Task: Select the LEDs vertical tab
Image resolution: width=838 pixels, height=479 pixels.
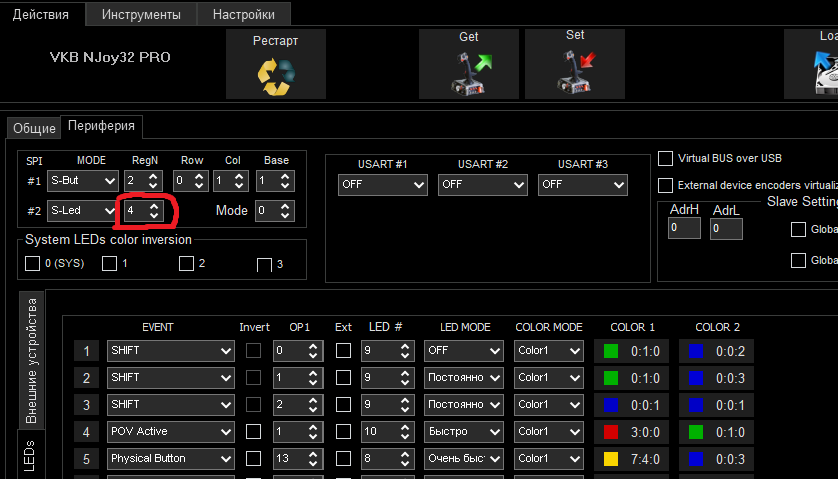Action: [x=30, y=455]
